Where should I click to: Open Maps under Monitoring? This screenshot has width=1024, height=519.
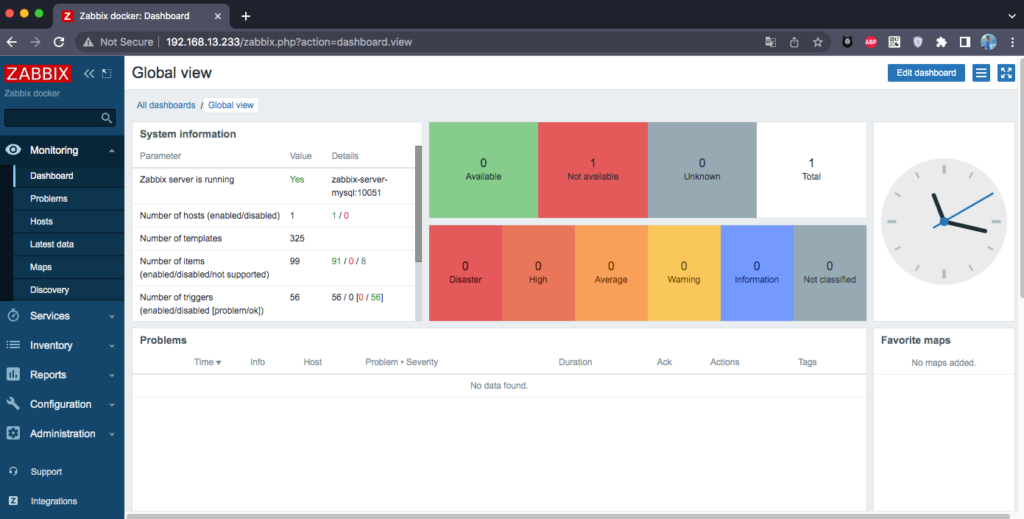pos(68,267)
